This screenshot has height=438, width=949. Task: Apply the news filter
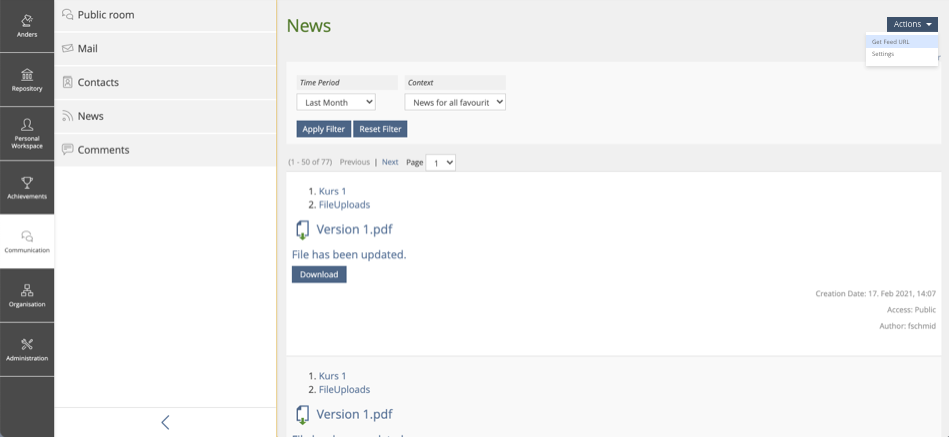324,129
